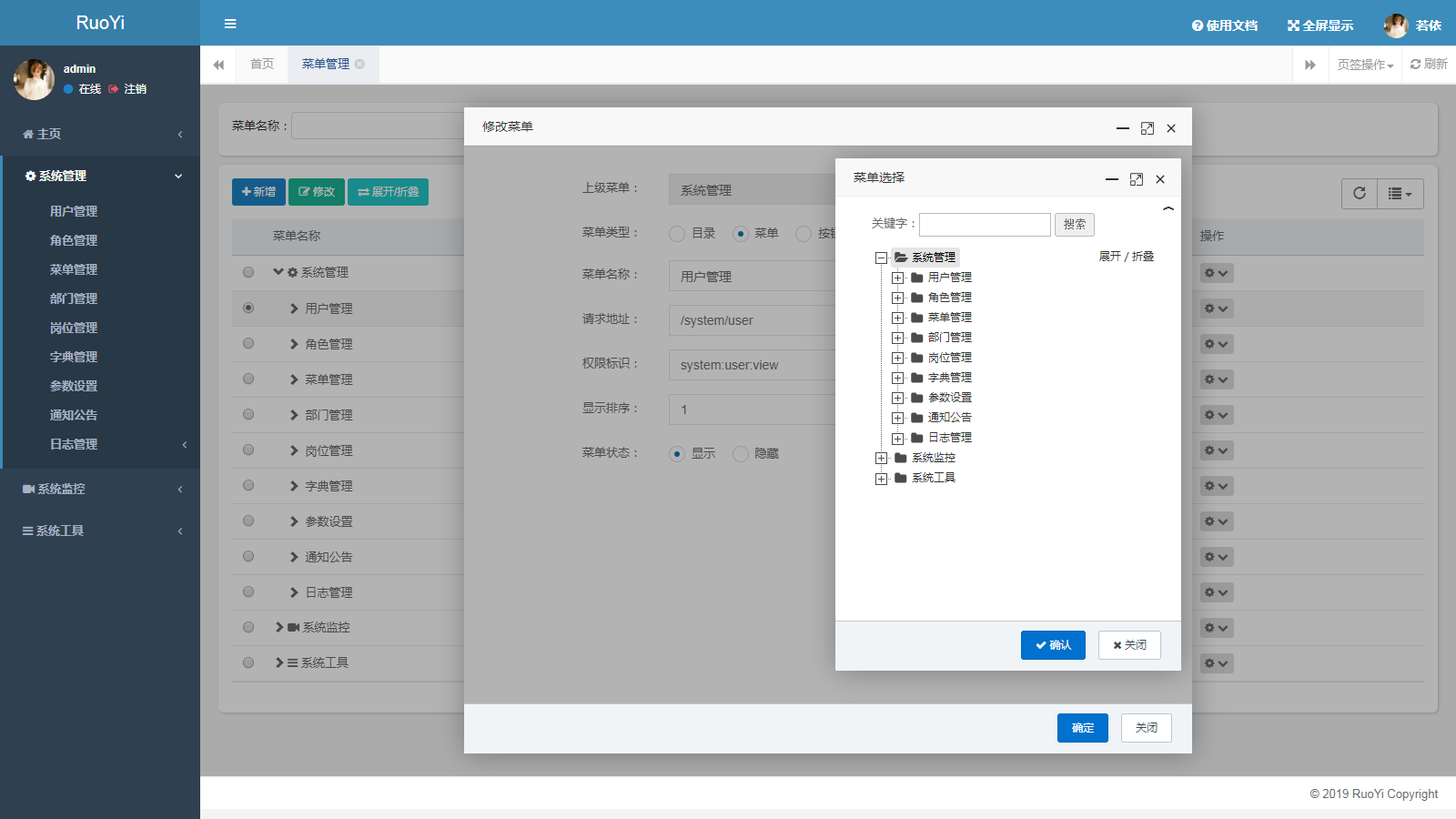1456x819 pixels.
Task: Expand the 系统工具 tree node
Action: 881,479
